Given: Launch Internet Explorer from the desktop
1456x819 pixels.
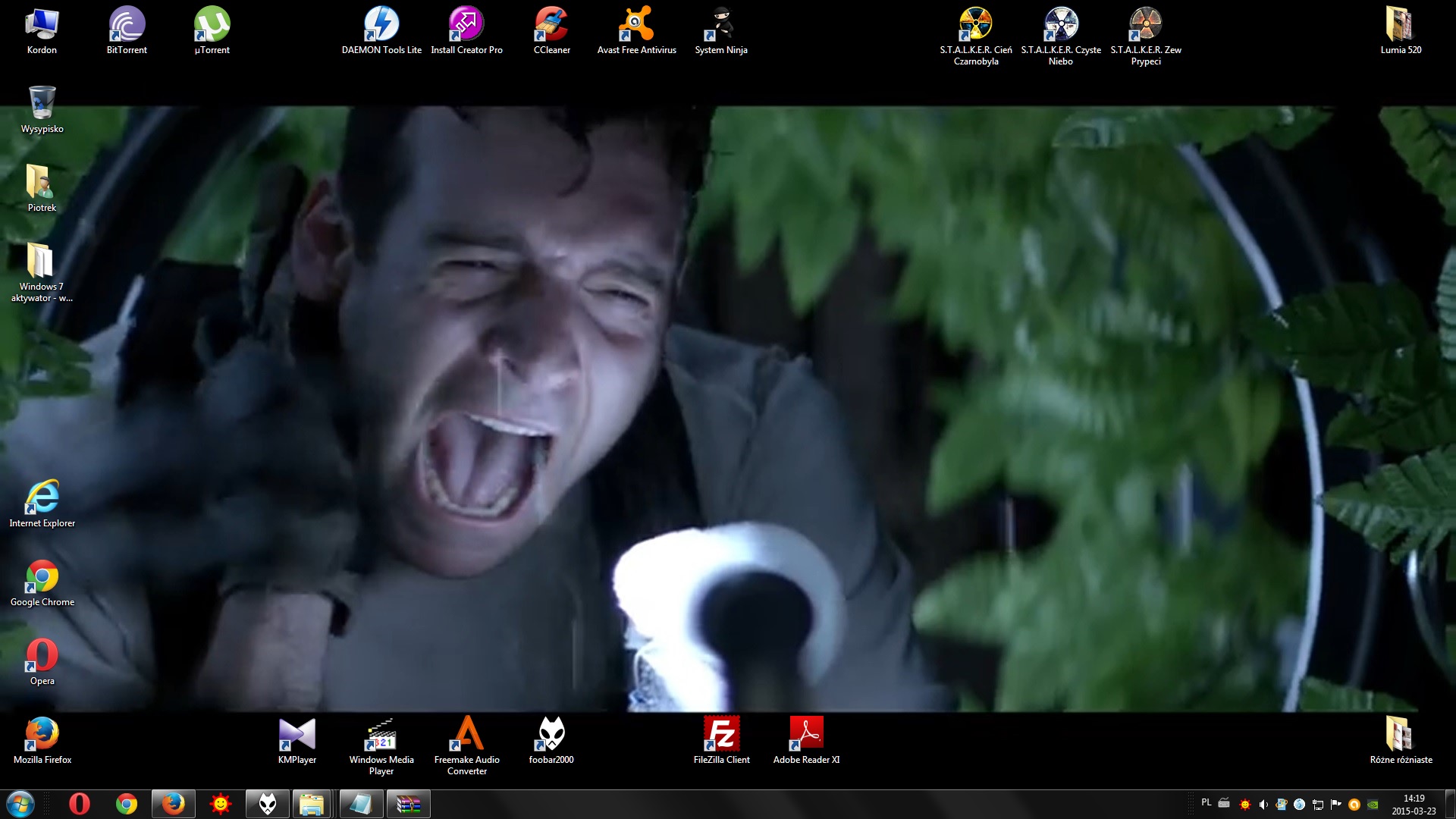Looking at the screenshot, I should (42, 504).
